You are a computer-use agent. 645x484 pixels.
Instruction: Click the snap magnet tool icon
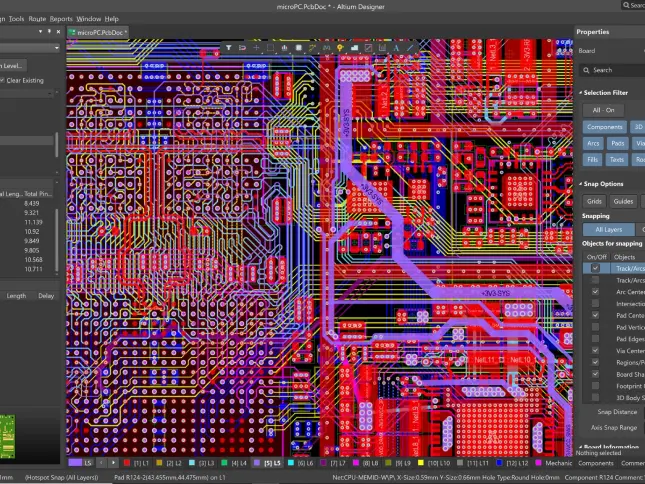[242, 48]
